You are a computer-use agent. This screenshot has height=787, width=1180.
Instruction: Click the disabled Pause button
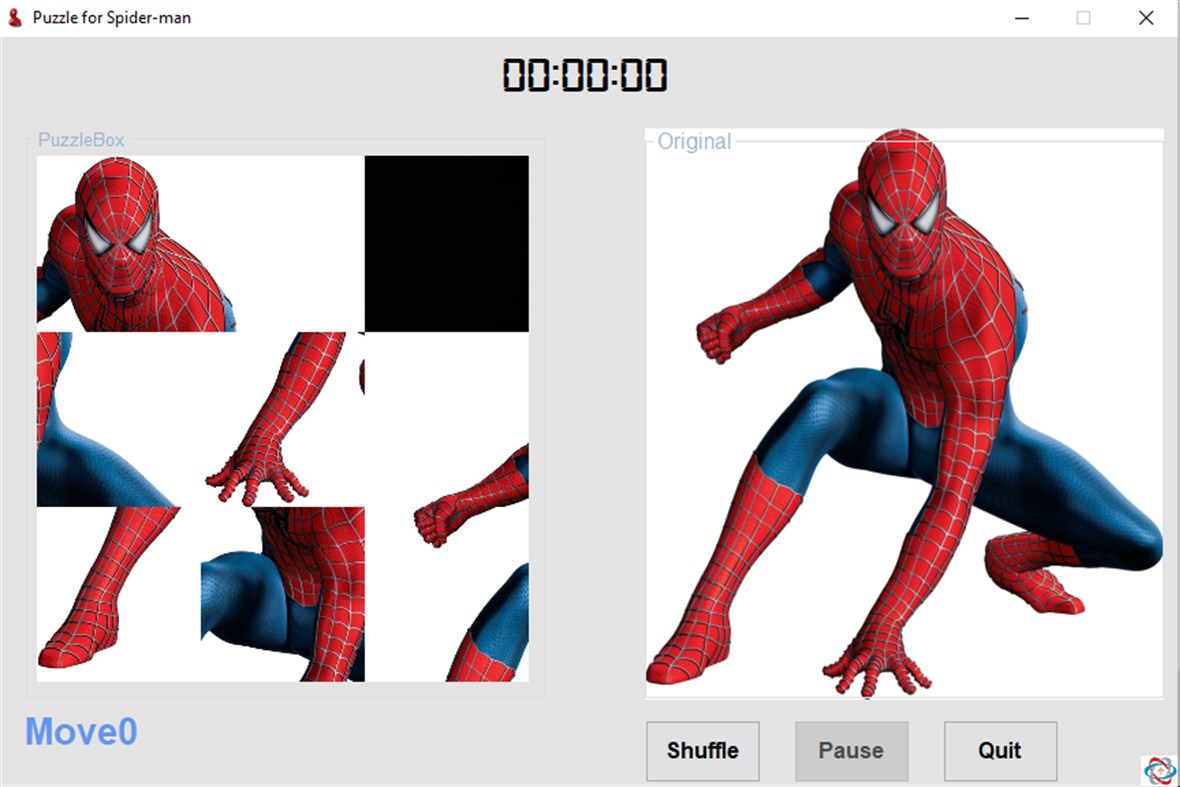(x=851, y=751)
